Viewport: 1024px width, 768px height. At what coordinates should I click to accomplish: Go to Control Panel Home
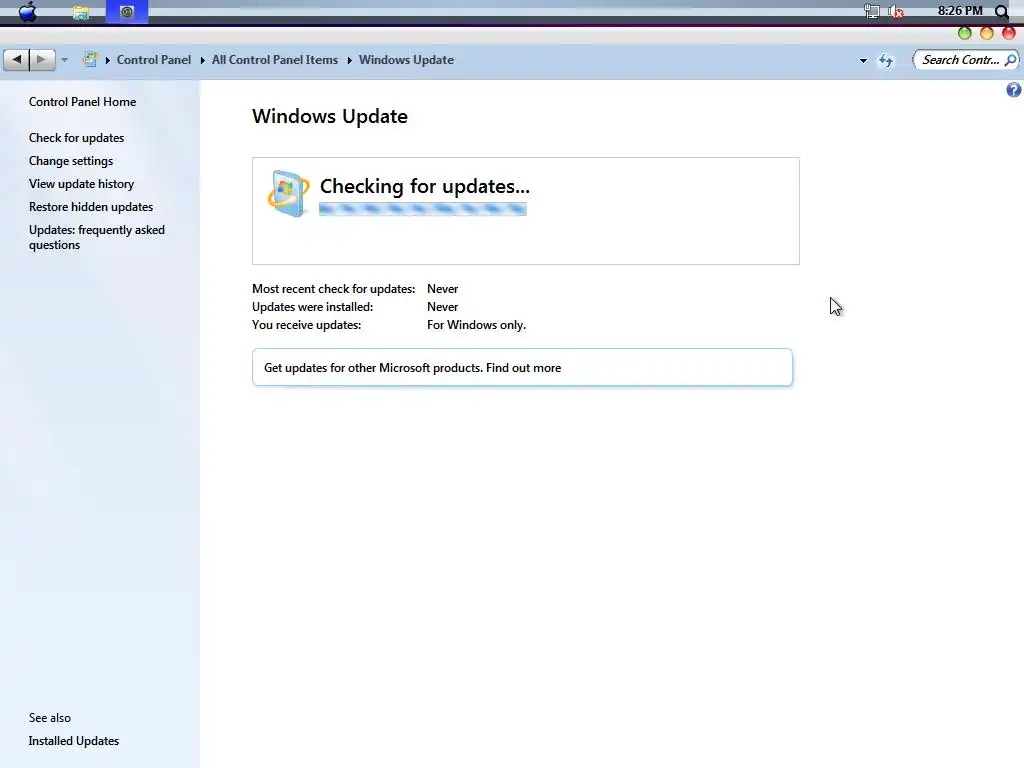click(x=82, y=102)
